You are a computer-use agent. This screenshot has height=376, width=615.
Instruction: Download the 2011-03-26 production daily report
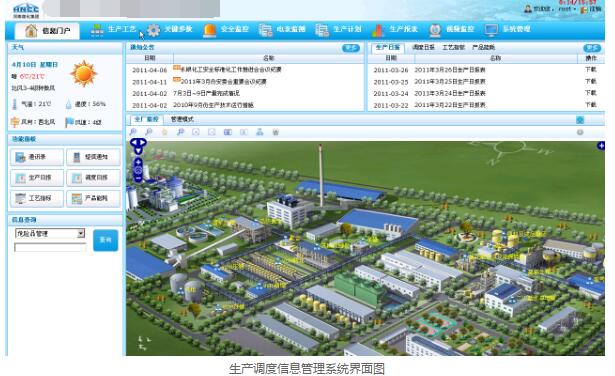(590, 69)
